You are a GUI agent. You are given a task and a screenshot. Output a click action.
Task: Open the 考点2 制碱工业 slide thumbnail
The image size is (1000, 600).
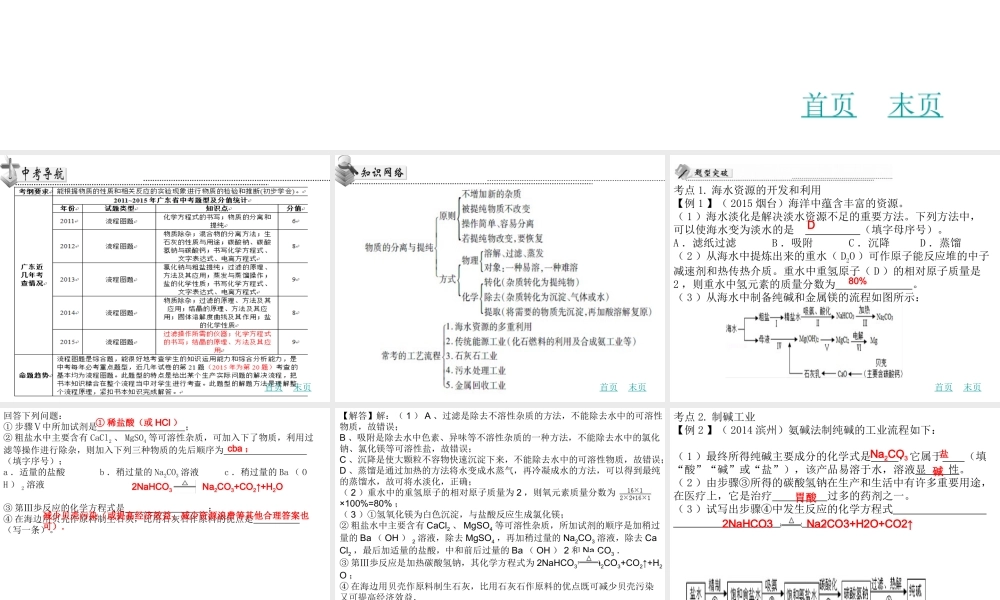[x=835, y=503]
